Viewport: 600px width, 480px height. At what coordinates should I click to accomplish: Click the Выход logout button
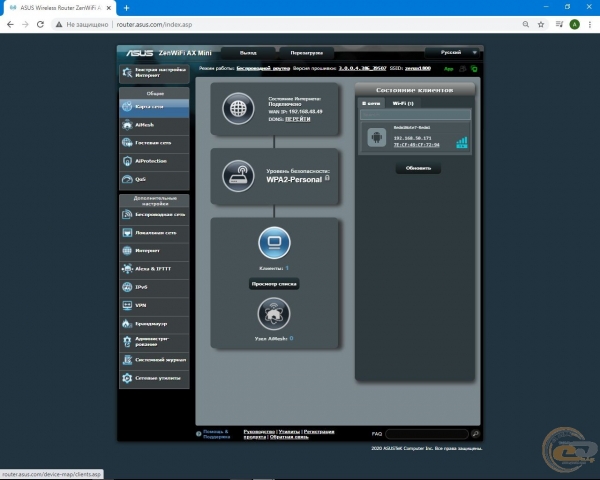point(248,53)
